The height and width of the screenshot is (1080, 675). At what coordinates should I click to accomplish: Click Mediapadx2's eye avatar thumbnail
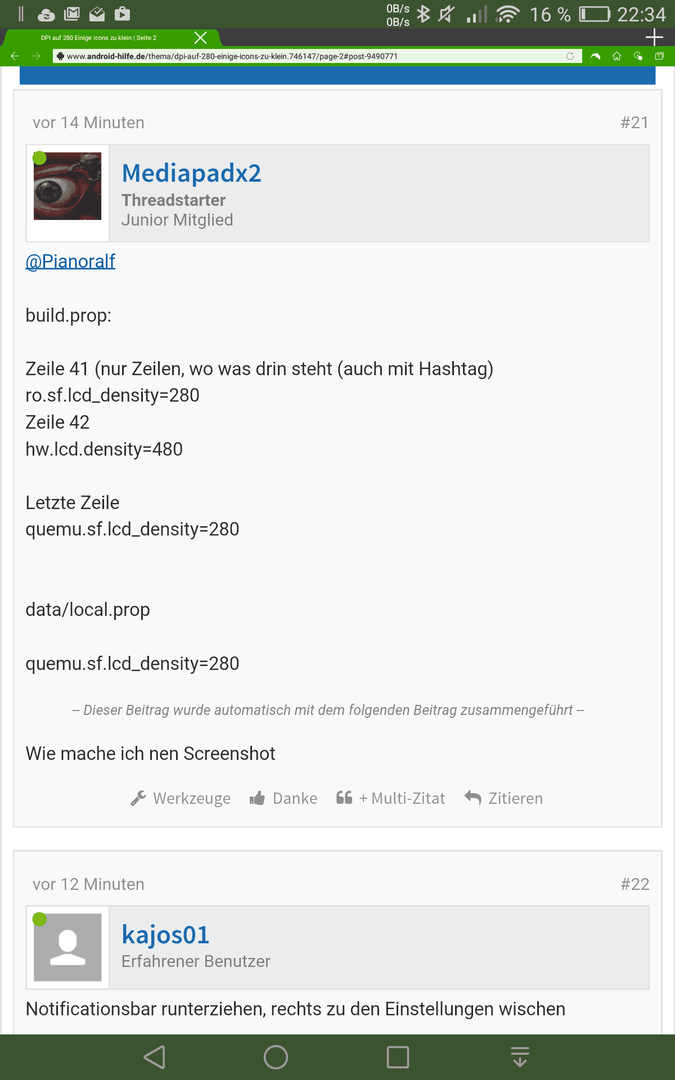coord(68,186)
